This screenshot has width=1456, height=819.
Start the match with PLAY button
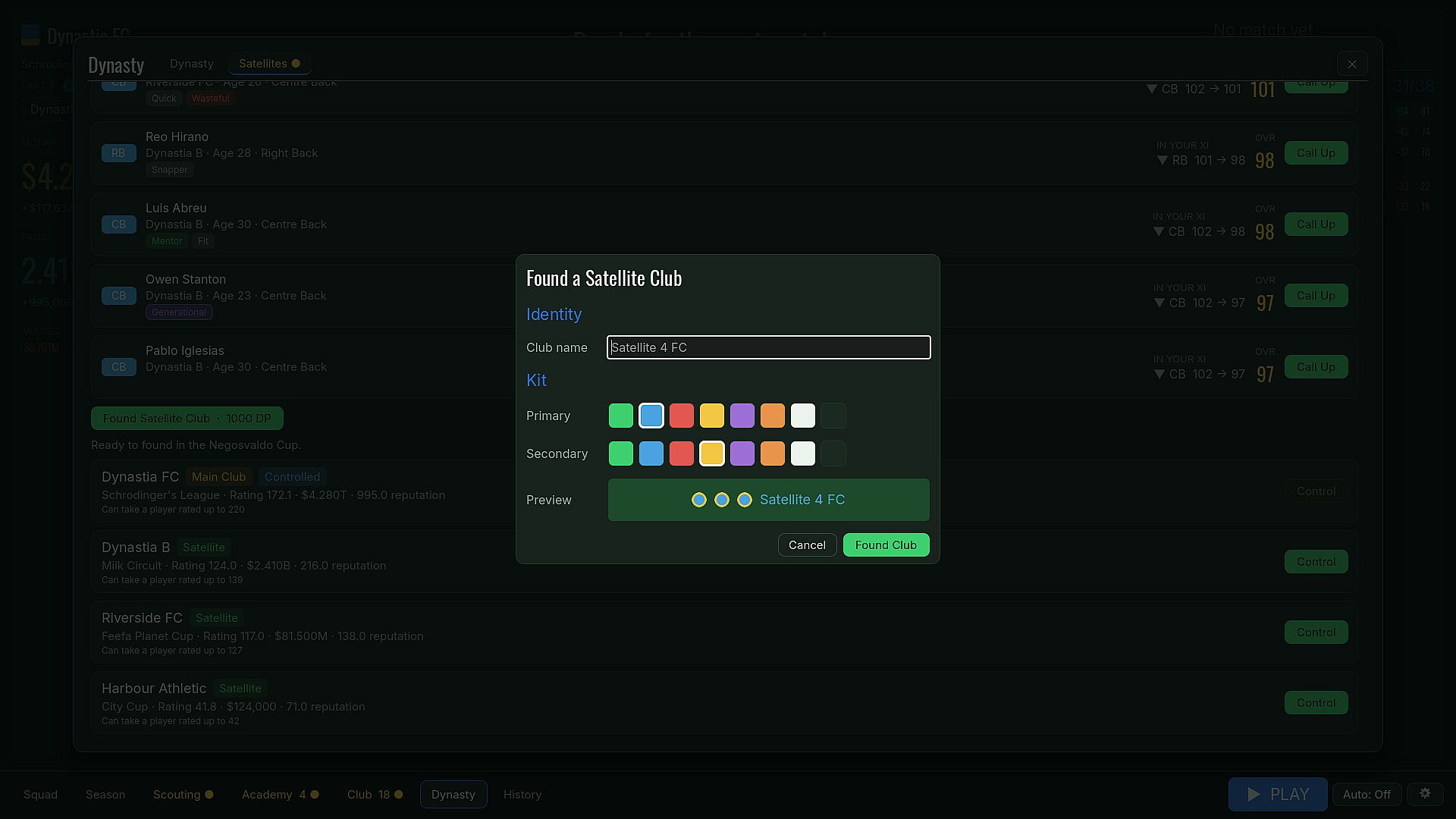pyautogui.click(x=1278, y=794)
